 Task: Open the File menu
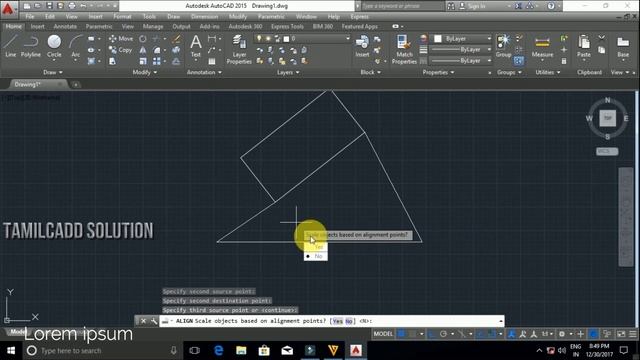(30, 17)
